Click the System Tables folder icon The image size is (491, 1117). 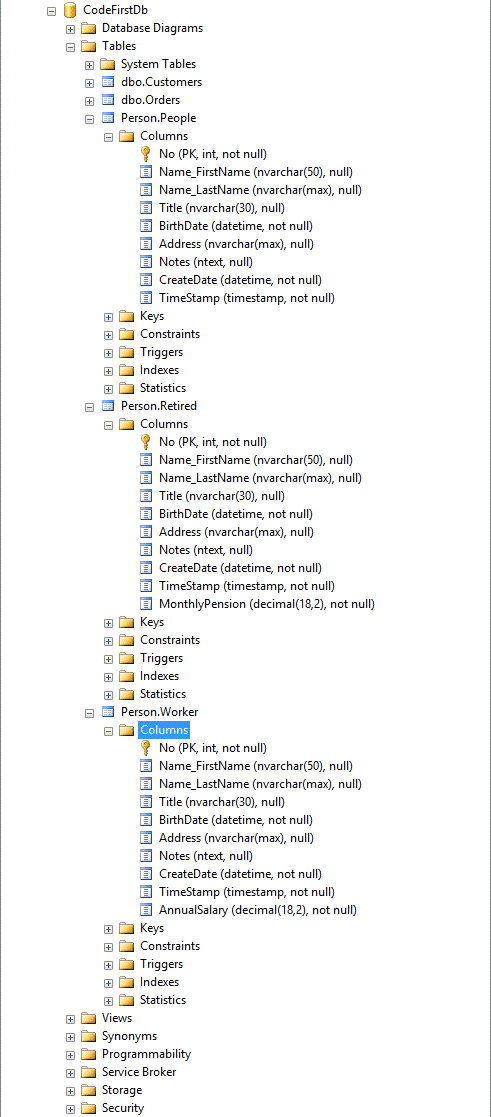108,64
